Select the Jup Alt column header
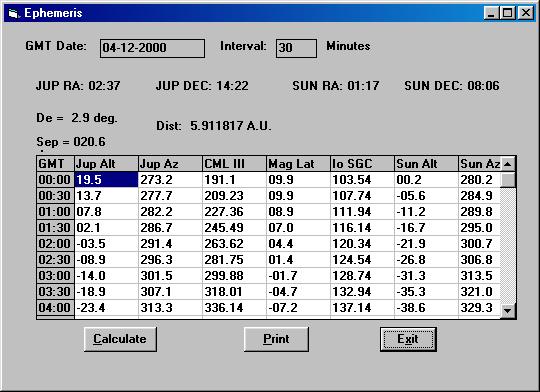Viewport: 540px width, 392px height. click(x=106, y=164)
